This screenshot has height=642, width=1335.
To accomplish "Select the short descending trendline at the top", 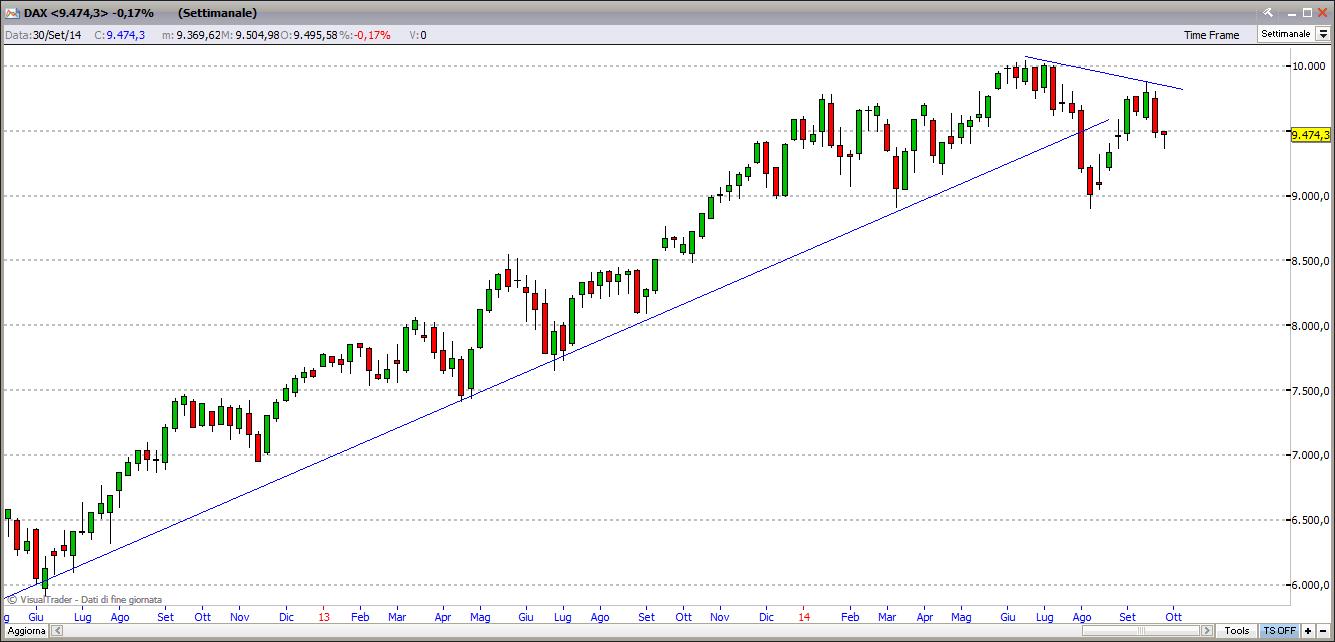I will pos(1103,73).
